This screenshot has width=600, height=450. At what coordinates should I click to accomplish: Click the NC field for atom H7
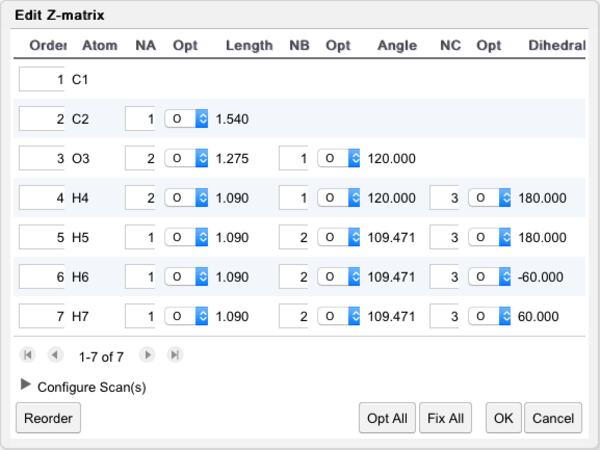(445, 316)
